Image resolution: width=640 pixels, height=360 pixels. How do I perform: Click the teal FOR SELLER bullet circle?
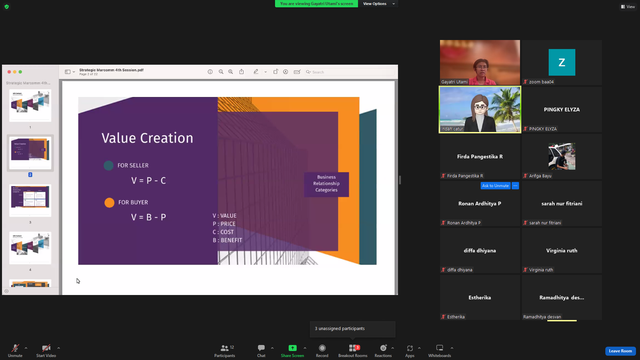pyautogui.click(x=109, y=165)
